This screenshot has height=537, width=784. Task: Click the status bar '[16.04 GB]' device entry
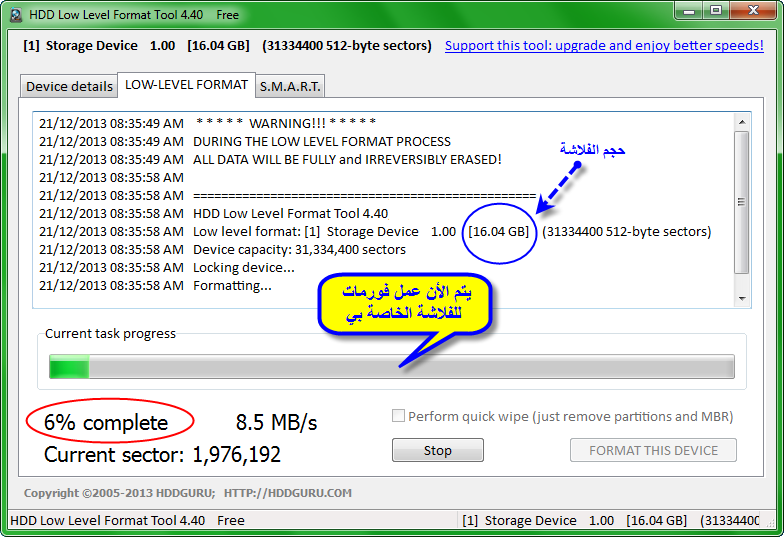pos(656,520)
